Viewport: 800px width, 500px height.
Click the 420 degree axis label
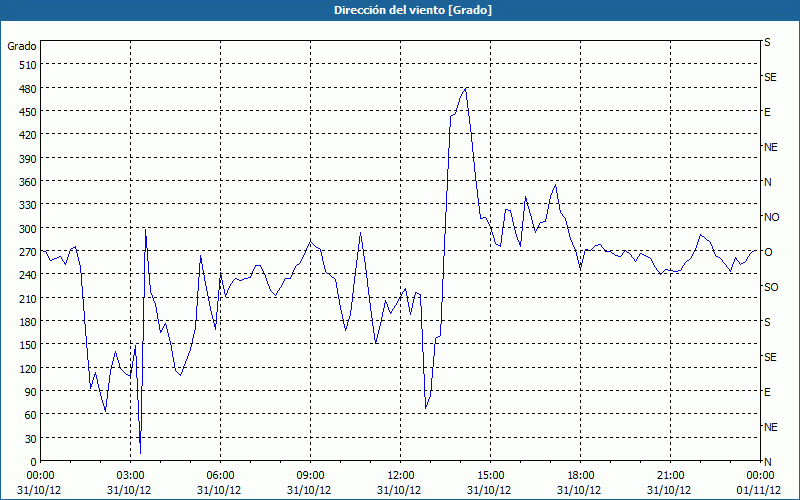click(29, 135)
